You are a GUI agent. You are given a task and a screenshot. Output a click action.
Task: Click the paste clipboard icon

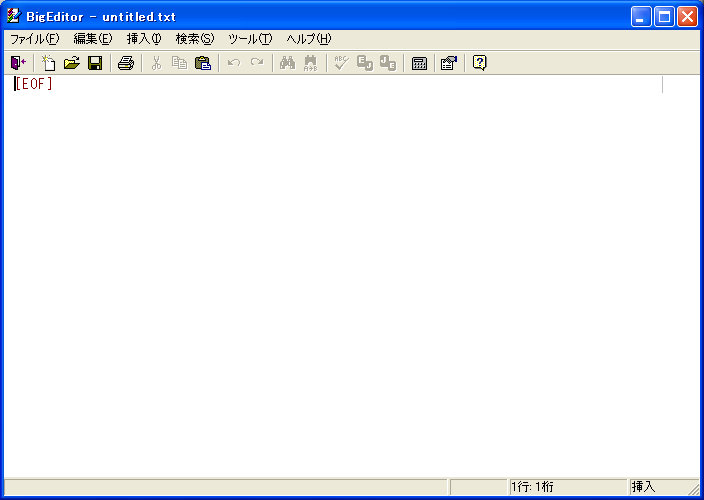pyautogui.click(x=203, y=63)
